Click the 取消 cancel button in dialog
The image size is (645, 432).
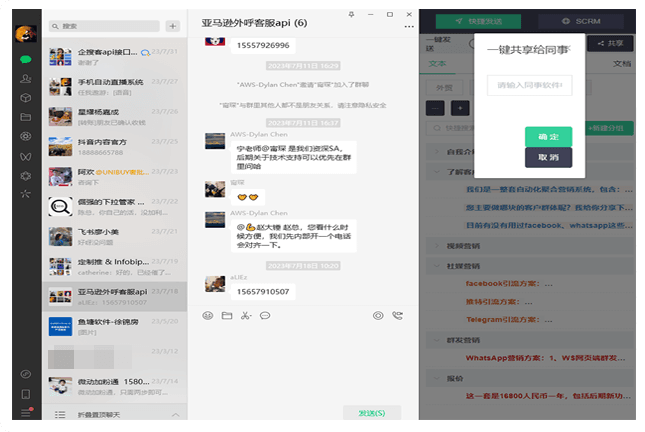(548, 158)
